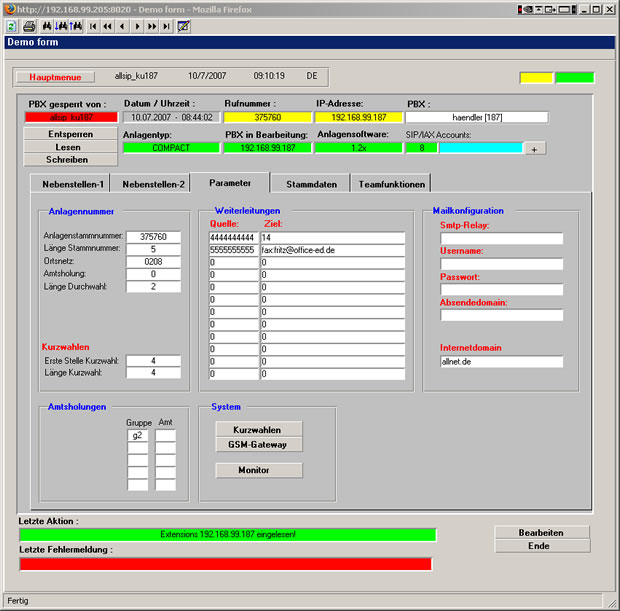Go to previous record single arrow

122,26
